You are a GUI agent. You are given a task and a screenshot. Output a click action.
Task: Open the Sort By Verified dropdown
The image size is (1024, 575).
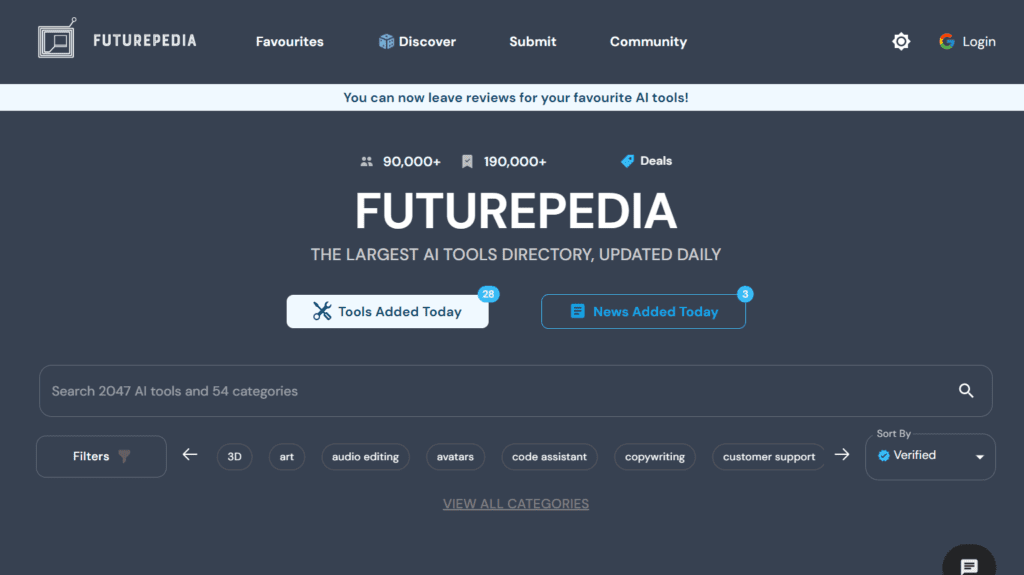pos(930,456)
